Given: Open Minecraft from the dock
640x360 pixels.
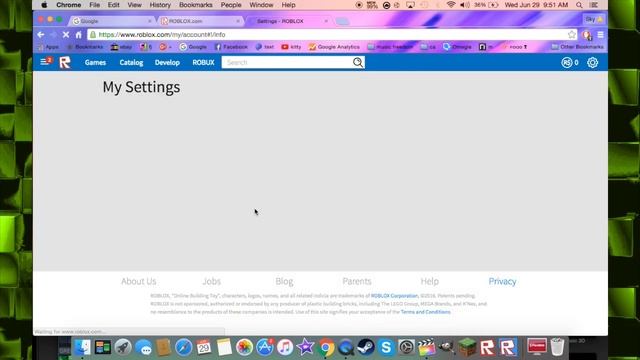Looking at the screenshot, I should coord(467,347).
